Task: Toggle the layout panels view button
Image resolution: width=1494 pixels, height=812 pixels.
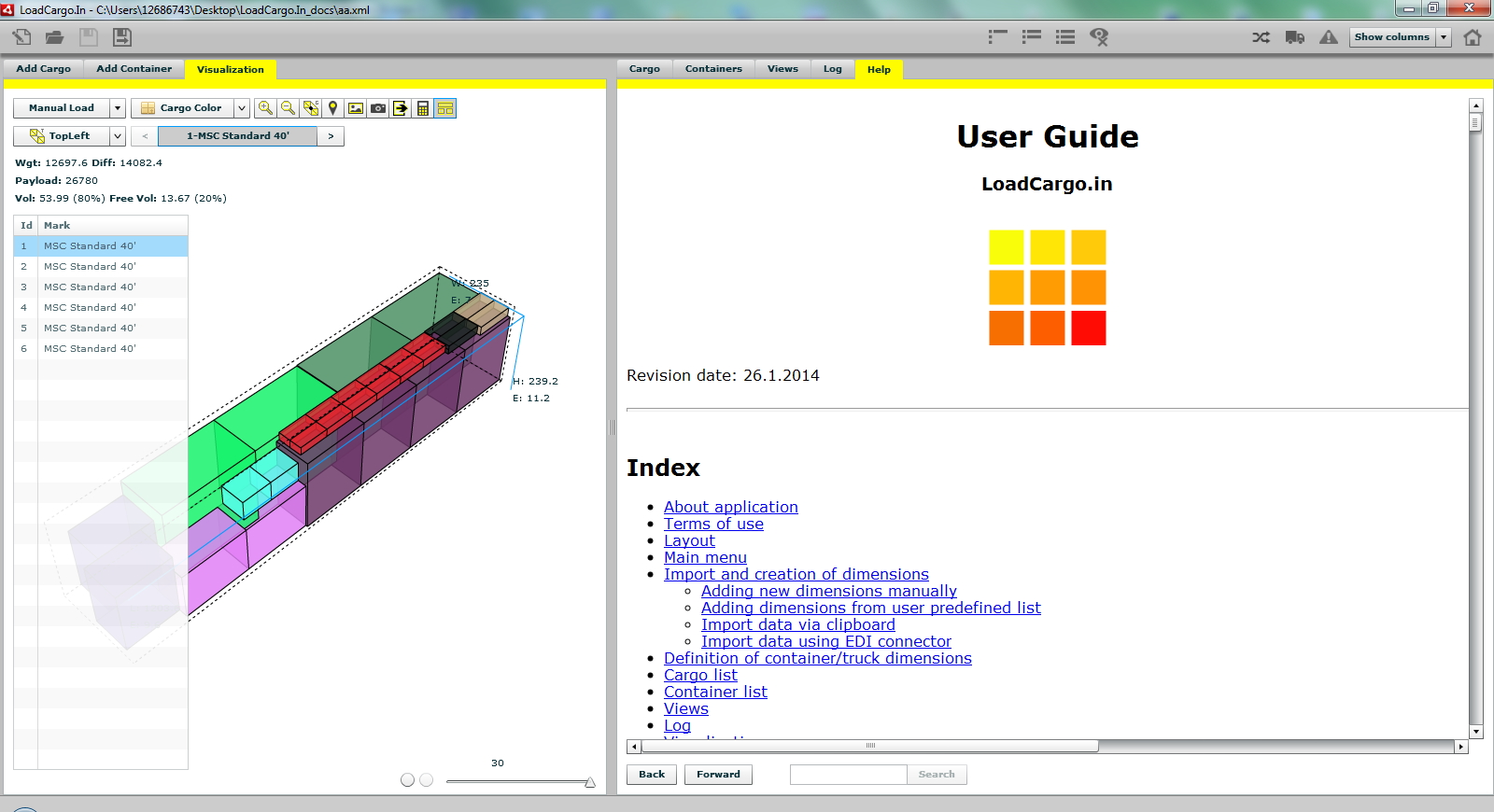Action: coord(445,108)
